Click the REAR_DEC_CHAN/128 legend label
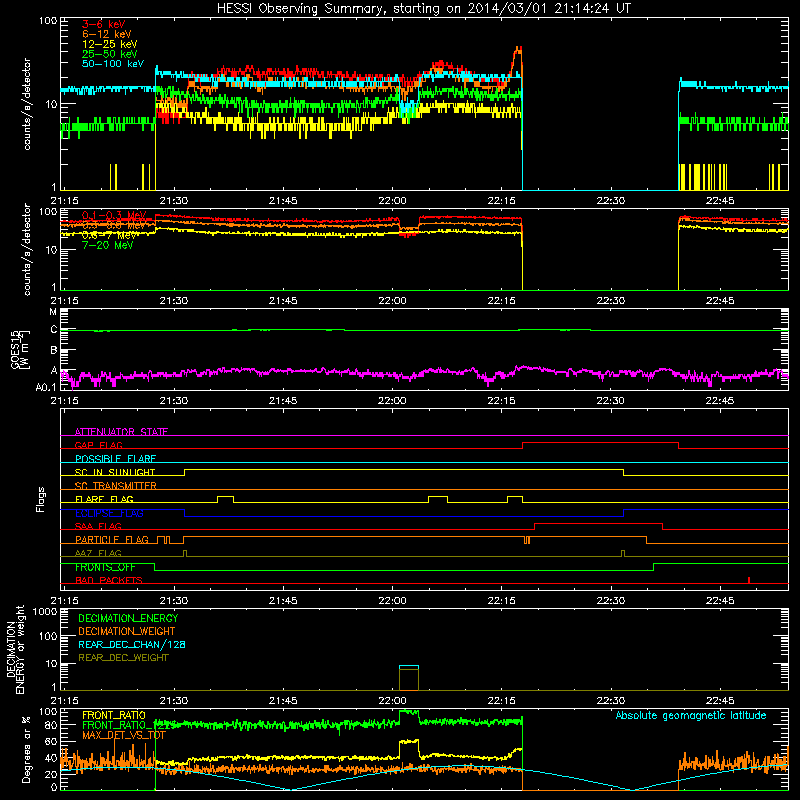This screenshot has height=800, width=800. [132, 644]
